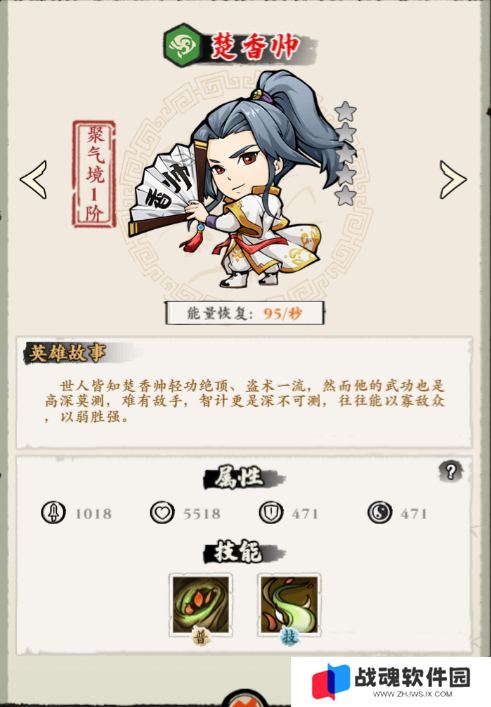Open the normal attack skill icon
491x707 pixels.
pos(201,605)
